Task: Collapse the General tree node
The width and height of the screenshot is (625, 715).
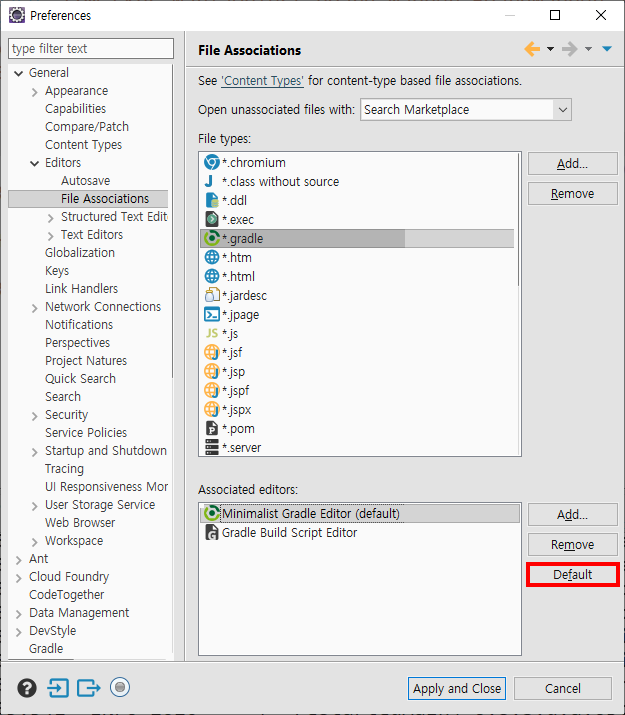Action: pos(18,73)
